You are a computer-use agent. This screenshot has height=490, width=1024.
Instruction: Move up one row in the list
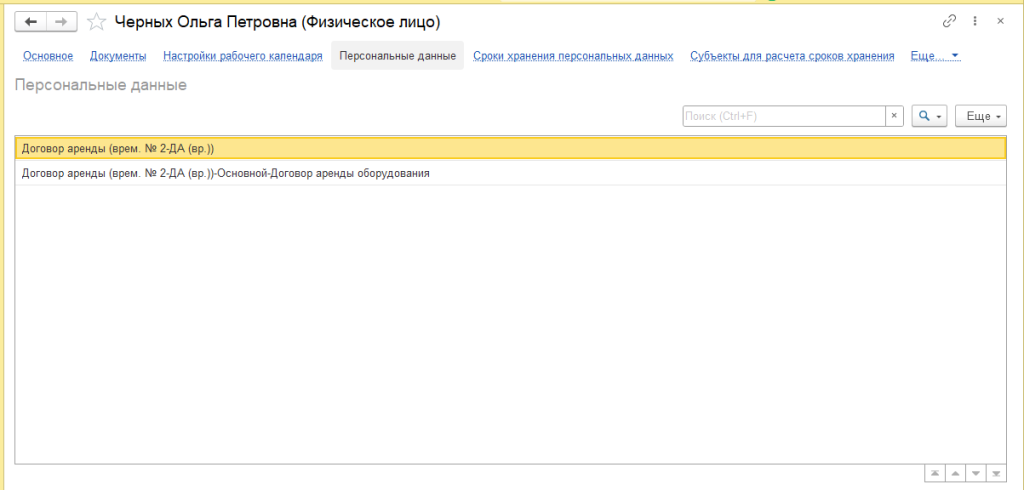[955, 472]
